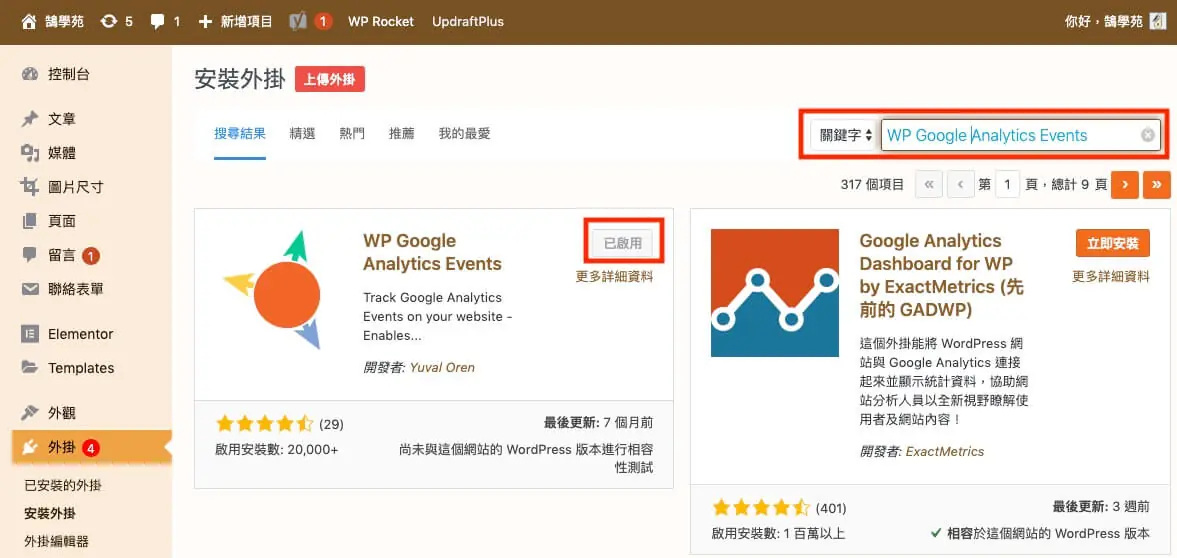
Task: Click the 317 個項目 count text
Action: coord(872,185)
